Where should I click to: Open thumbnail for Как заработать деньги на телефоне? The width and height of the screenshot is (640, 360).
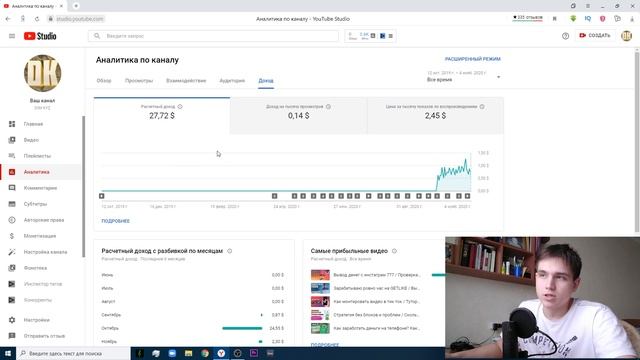coord(320,328)
